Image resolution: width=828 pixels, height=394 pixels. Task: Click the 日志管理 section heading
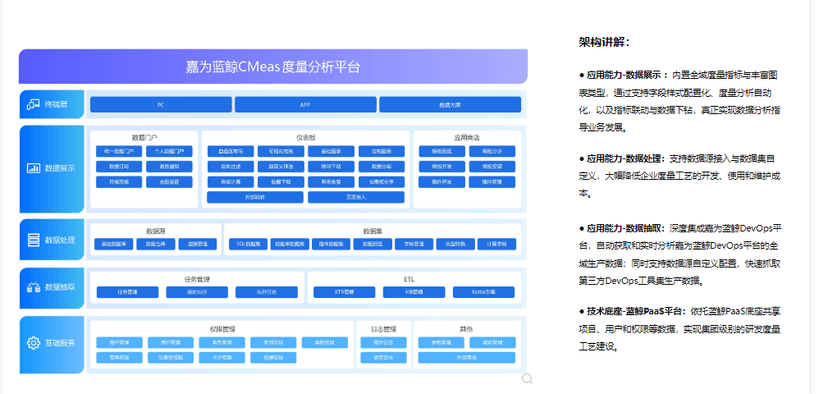tap(383, 329)
